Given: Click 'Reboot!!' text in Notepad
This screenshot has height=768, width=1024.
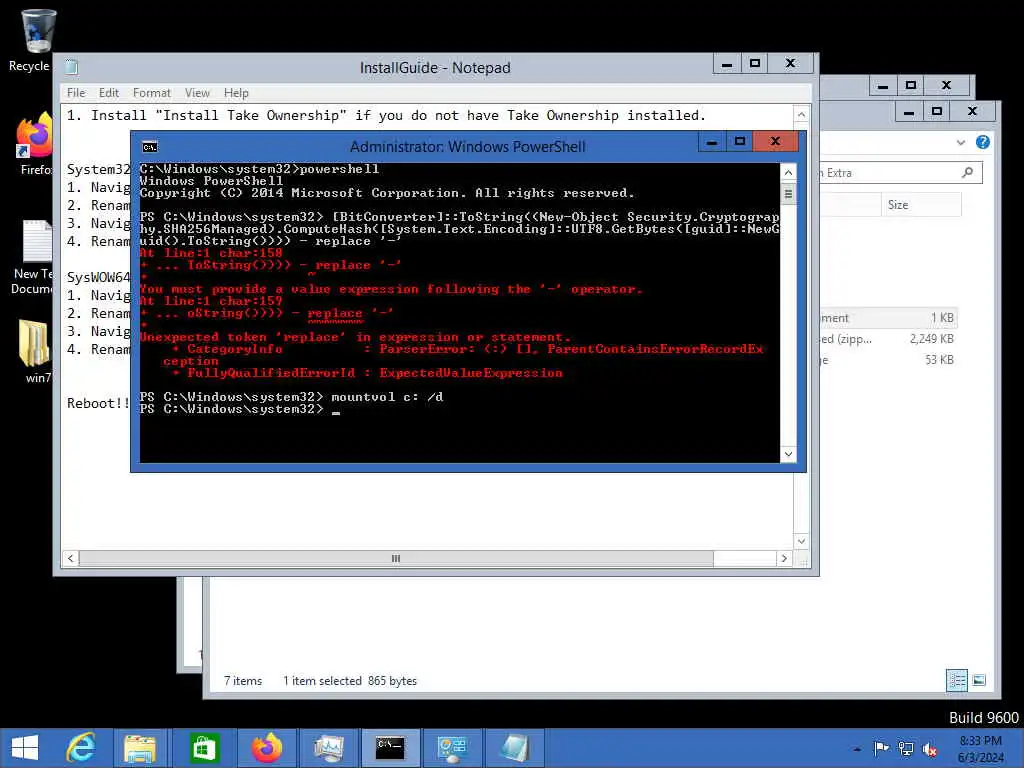Looking at the screenshot, I should click(98, 403).
